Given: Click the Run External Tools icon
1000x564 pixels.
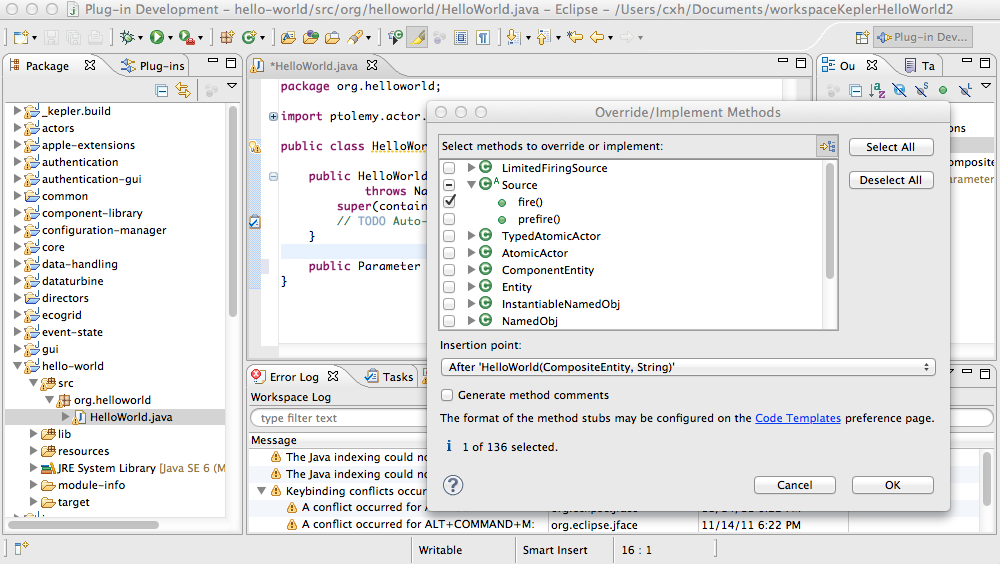Looking at the screenshot, I should [x=186, y=38].
